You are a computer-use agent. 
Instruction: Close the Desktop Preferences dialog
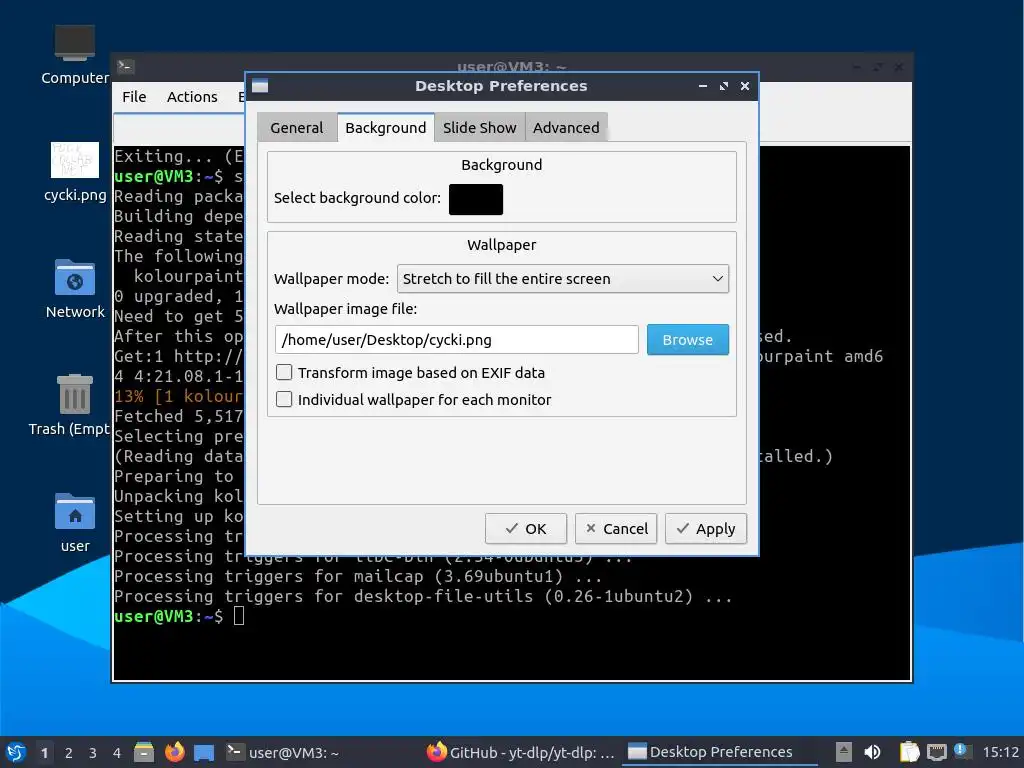[x=744, y=86]
